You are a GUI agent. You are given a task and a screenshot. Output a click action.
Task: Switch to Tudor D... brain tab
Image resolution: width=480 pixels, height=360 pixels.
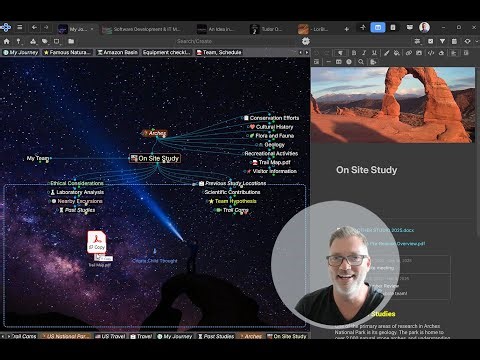(266, 29)
